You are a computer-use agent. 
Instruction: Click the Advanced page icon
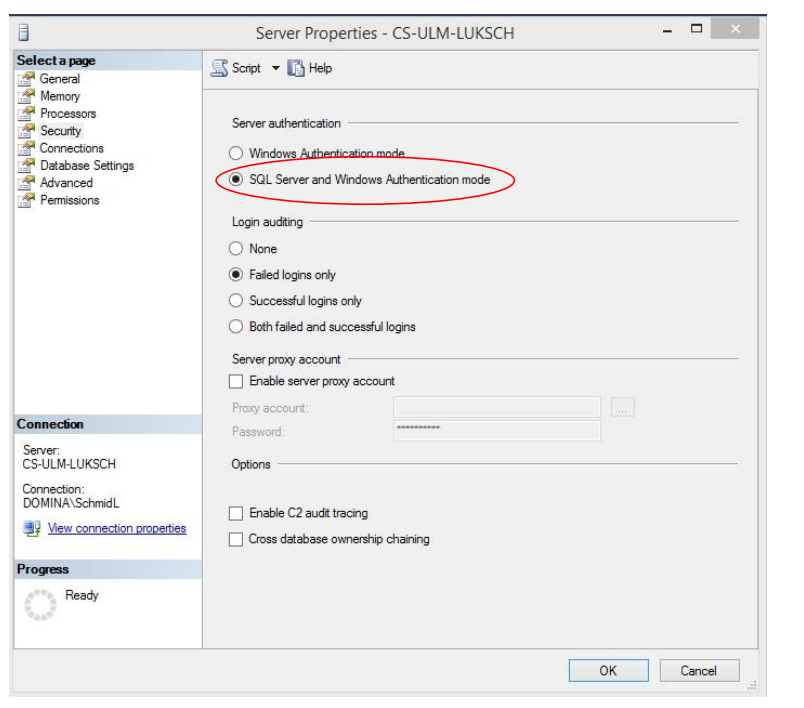(x=27, y=183)
